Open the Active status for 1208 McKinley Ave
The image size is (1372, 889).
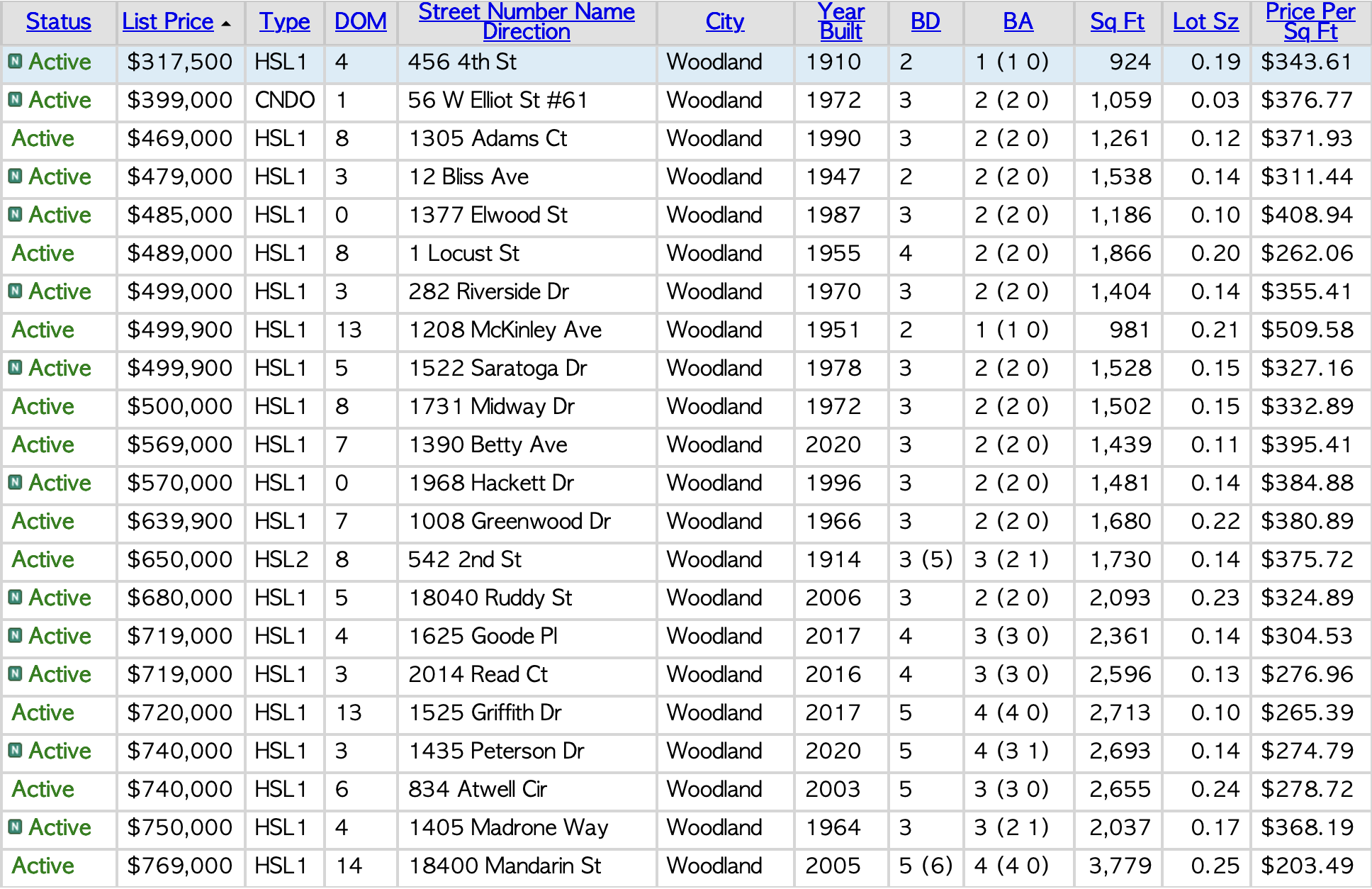(x=43, y=330)
